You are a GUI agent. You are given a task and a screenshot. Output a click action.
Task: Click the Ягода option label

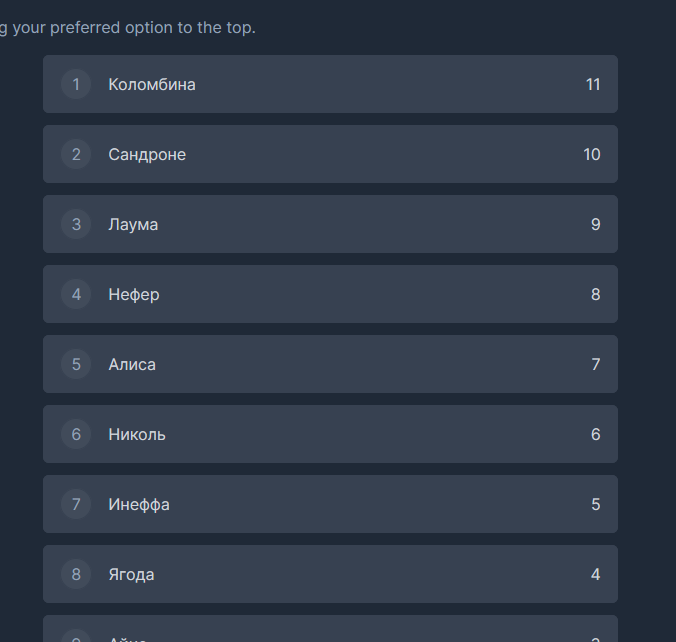tap(131, 574)
